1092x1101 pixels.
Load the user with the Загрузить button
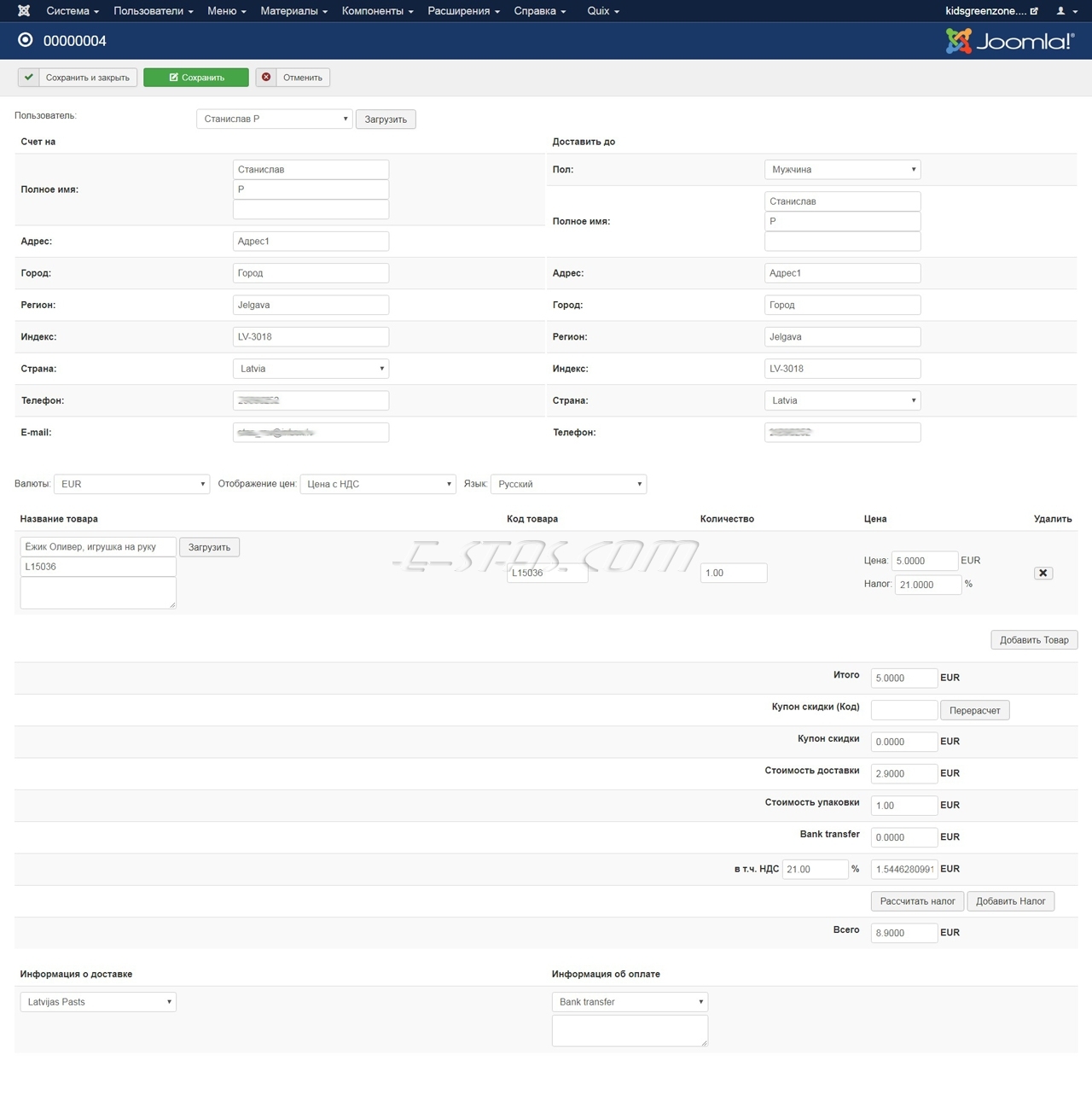[386, 119]
